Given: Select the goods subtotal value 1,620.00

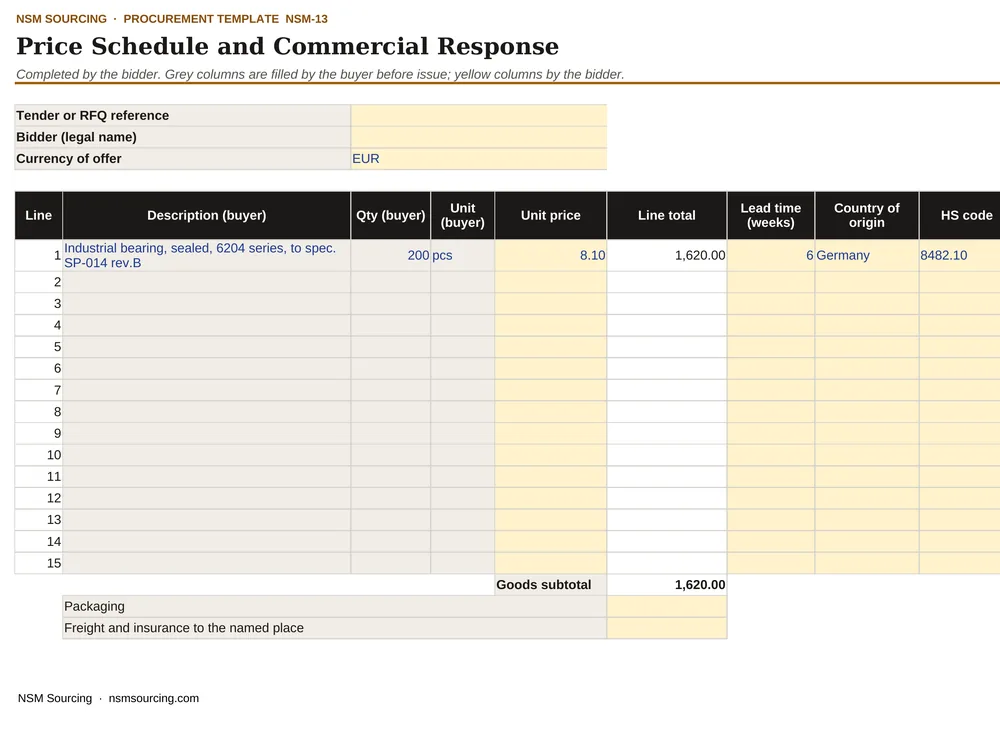Looking at the screenshot, I should point(666,585).
